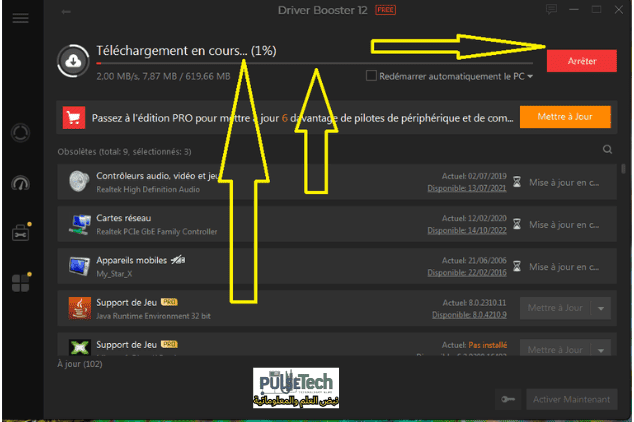Expand the Redémarrer automatiquement dropdown arrow
The image size is (634, 422).
click(530, 76)
